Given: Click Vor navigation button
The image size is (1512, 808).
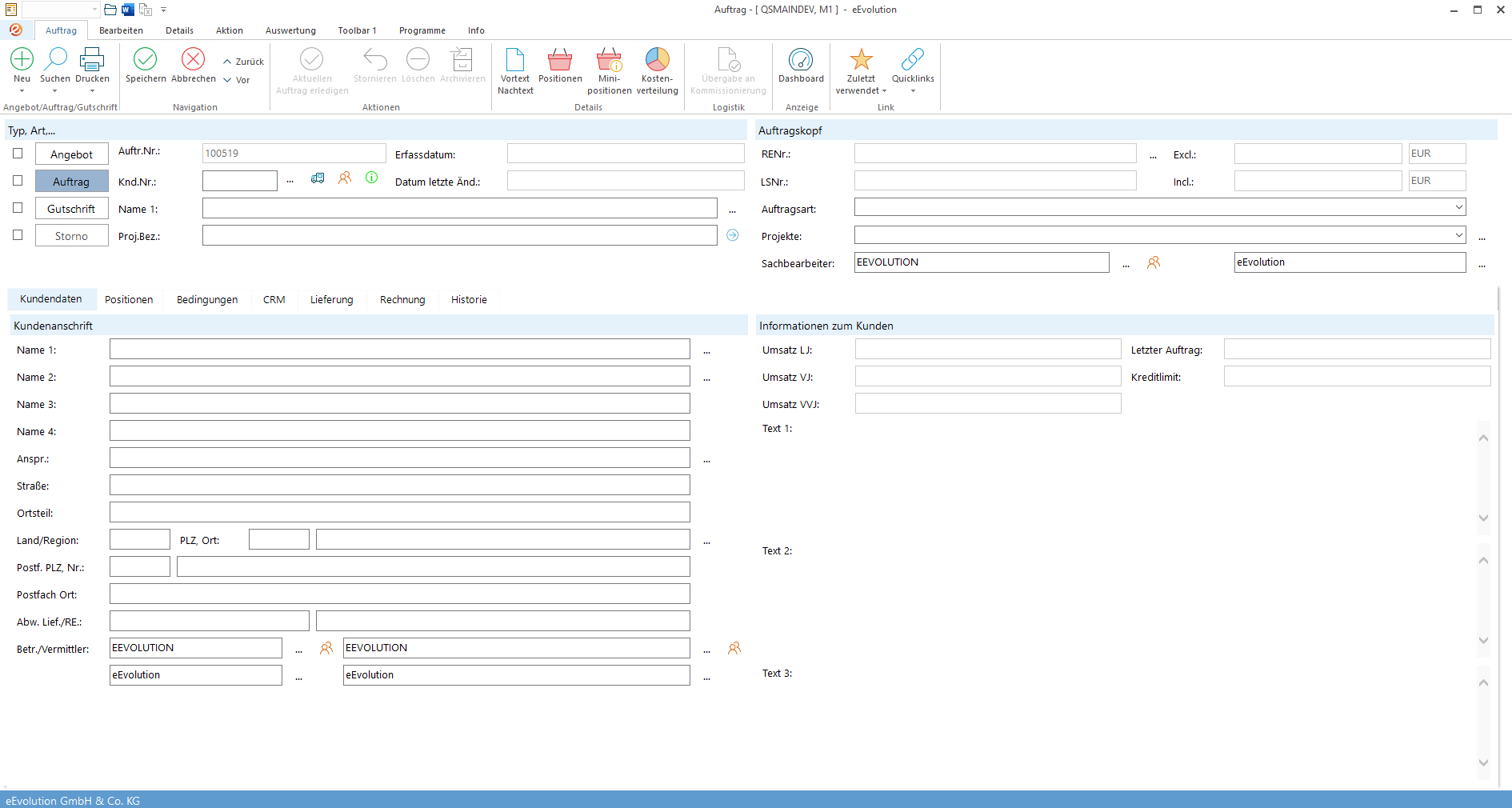Looking at the screenshot, I should click(x=237, y=80).
